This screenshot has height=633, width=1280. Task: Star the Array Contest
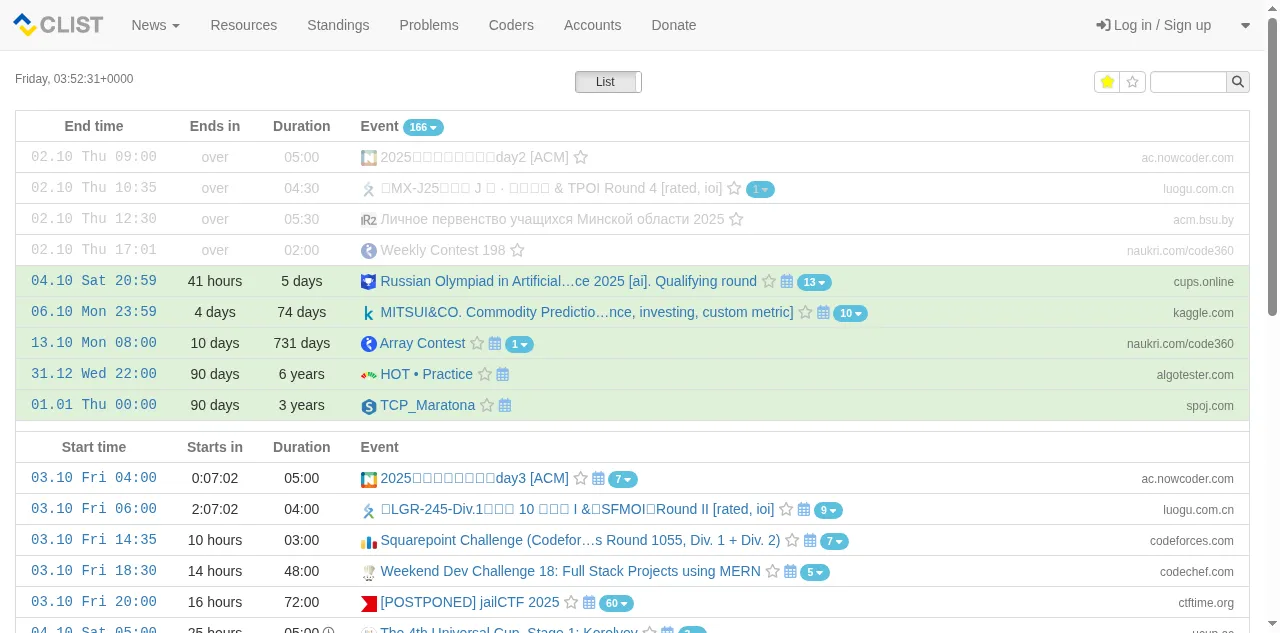pyautogui.click(x=477, y=344)
